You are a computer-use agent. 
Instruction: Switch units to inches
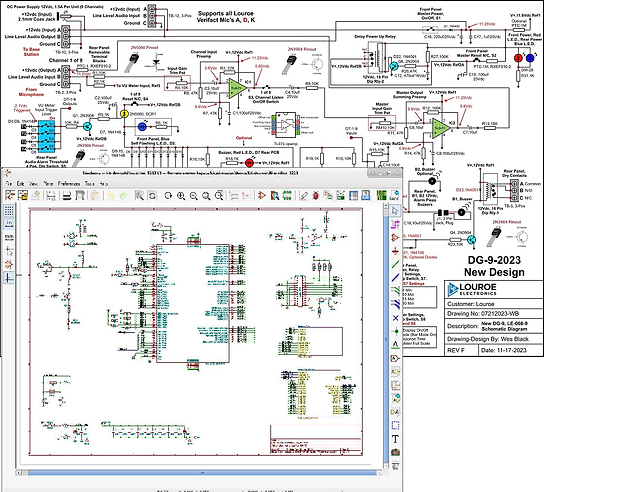tap(9, 223)
